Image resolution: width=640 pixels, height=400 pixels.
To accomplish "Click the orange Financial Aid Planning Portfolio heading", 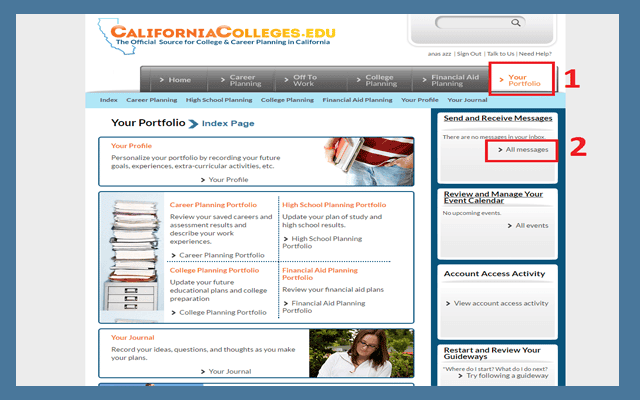I will coord(320,274).
